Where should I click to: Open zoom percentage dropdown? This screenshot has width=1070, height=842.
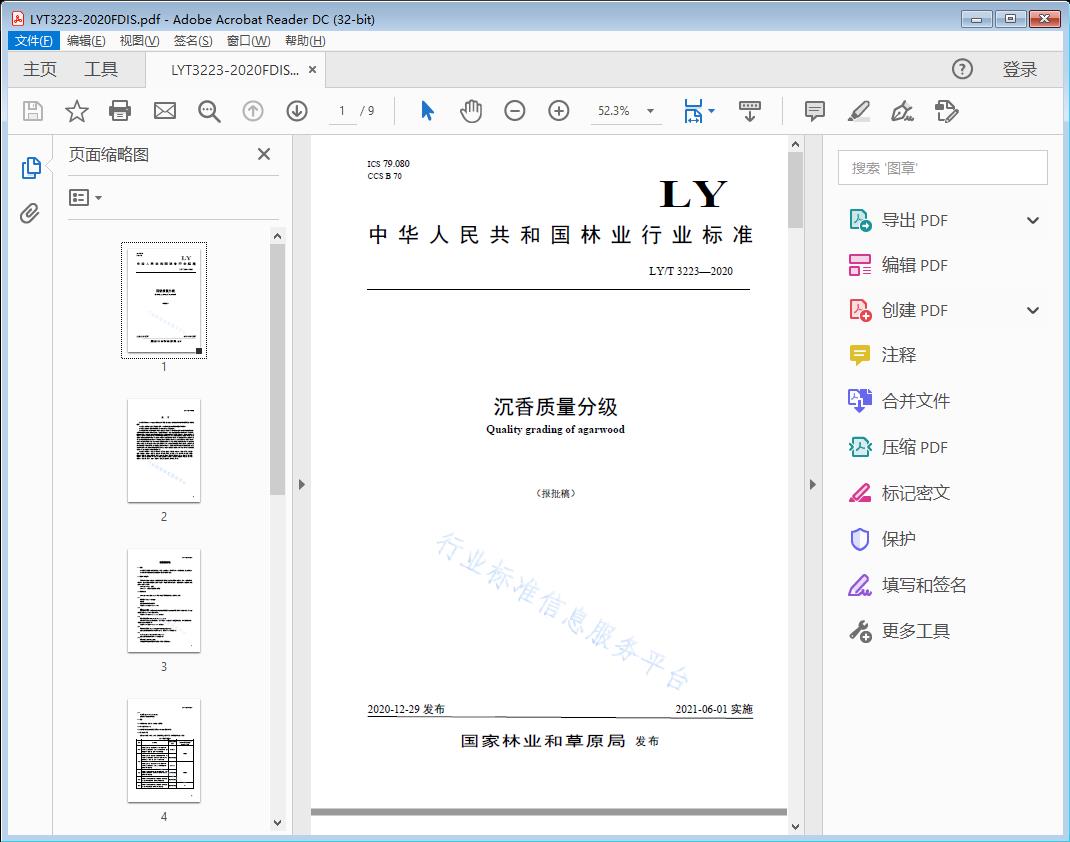coord(650,111)
